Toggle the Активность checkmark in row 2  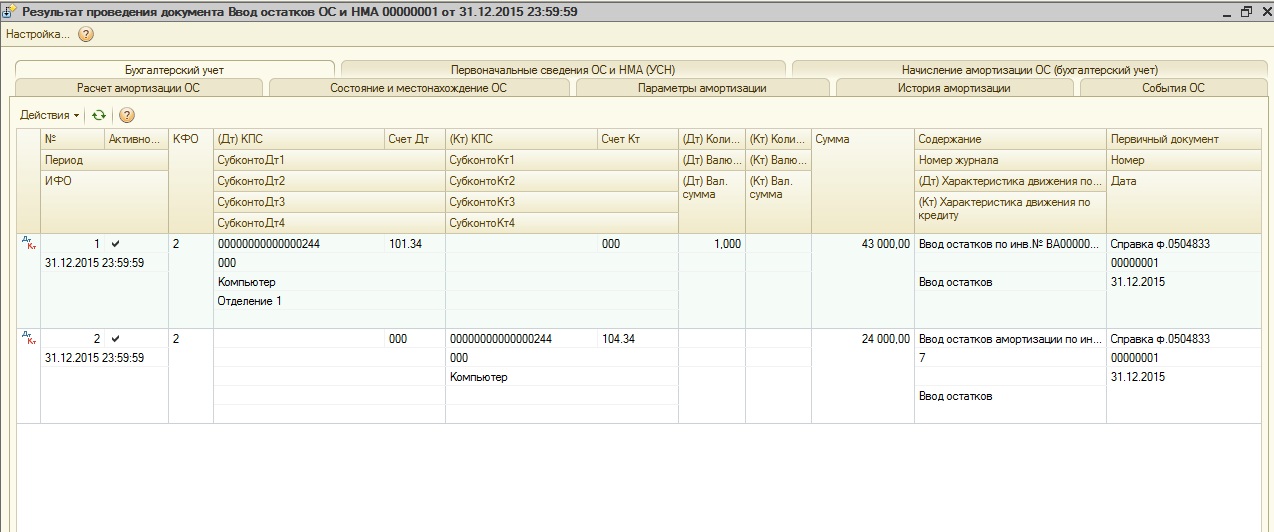click(116, 339)
